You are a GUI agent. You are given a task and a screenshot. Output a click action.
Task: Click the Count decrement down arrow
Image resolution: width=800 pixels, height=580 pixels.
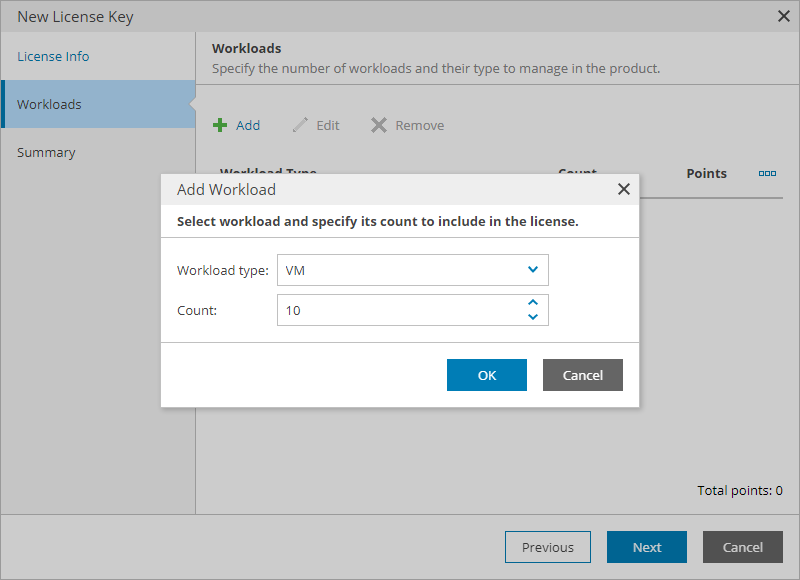point(533,315)
